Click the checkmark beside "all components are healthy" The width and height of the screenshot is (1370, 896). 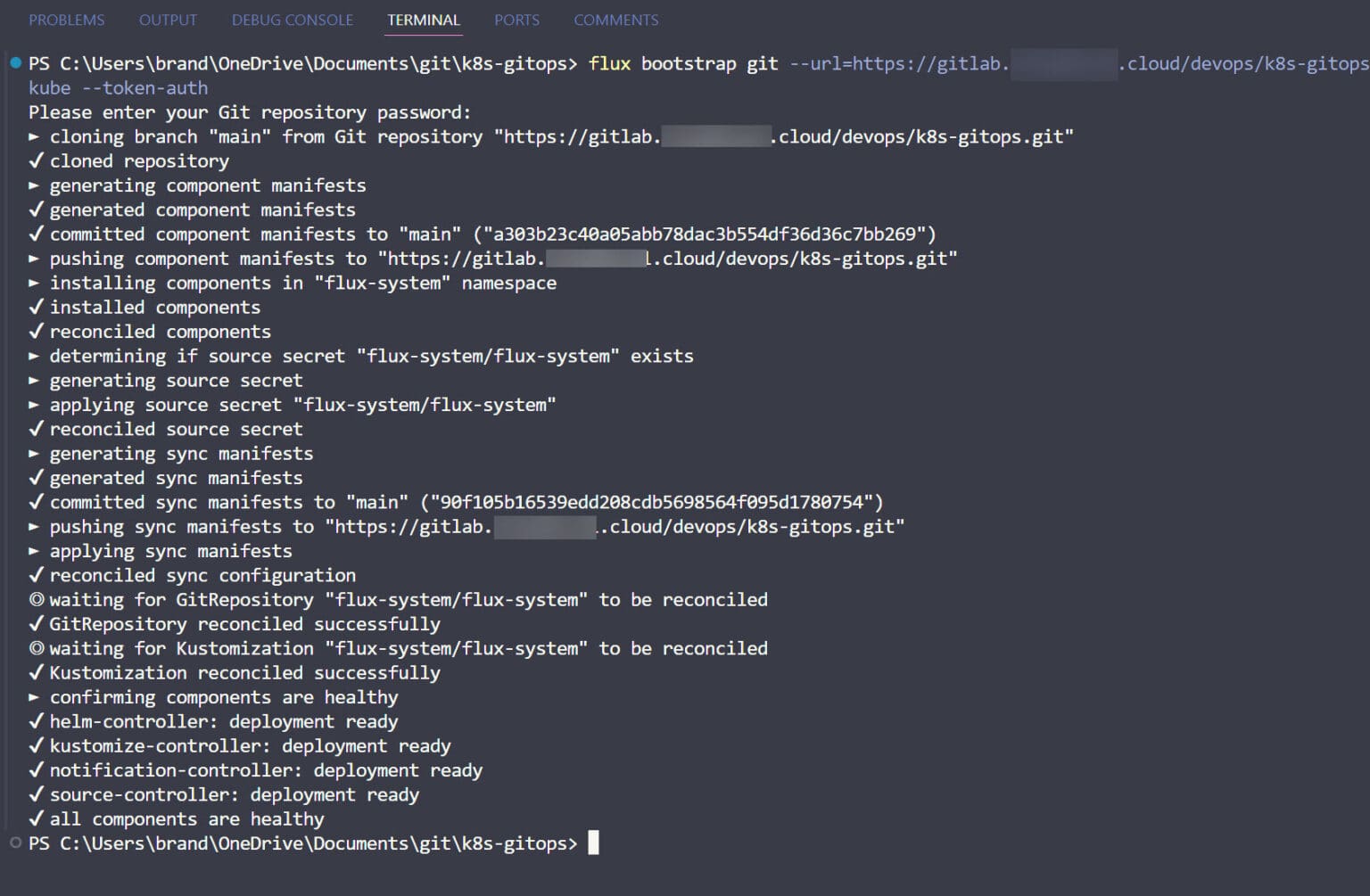tap(36, 818)
